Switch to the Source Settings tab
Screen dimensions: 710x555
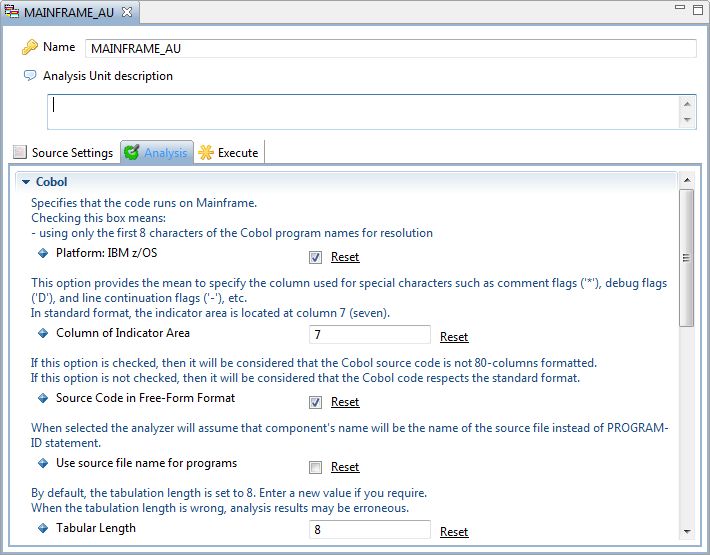coord(63,153)
